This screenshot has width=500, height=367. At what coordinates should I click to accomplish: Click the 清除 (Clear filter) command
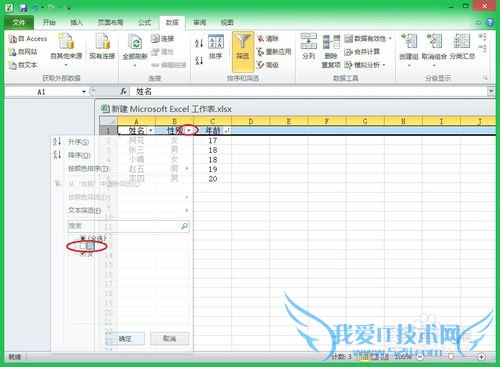pyautogui.click(x=268, y=39)
